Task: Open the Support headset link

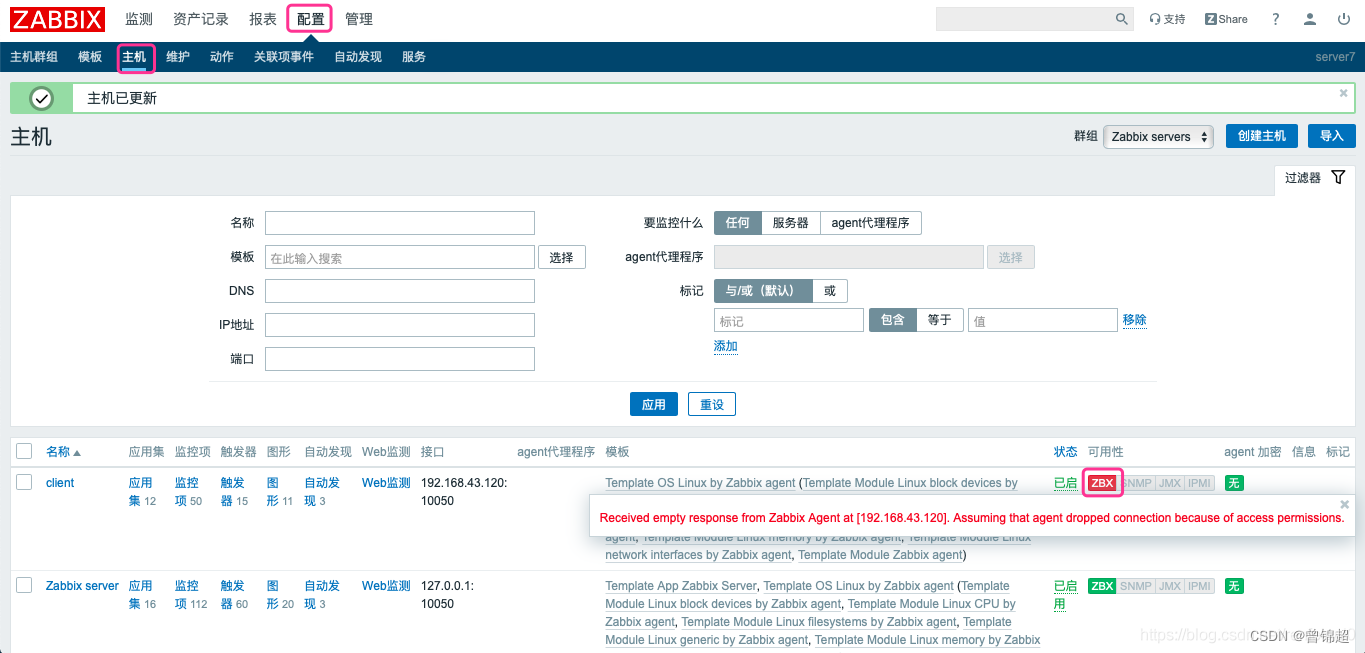Action: pos(1167,19)
